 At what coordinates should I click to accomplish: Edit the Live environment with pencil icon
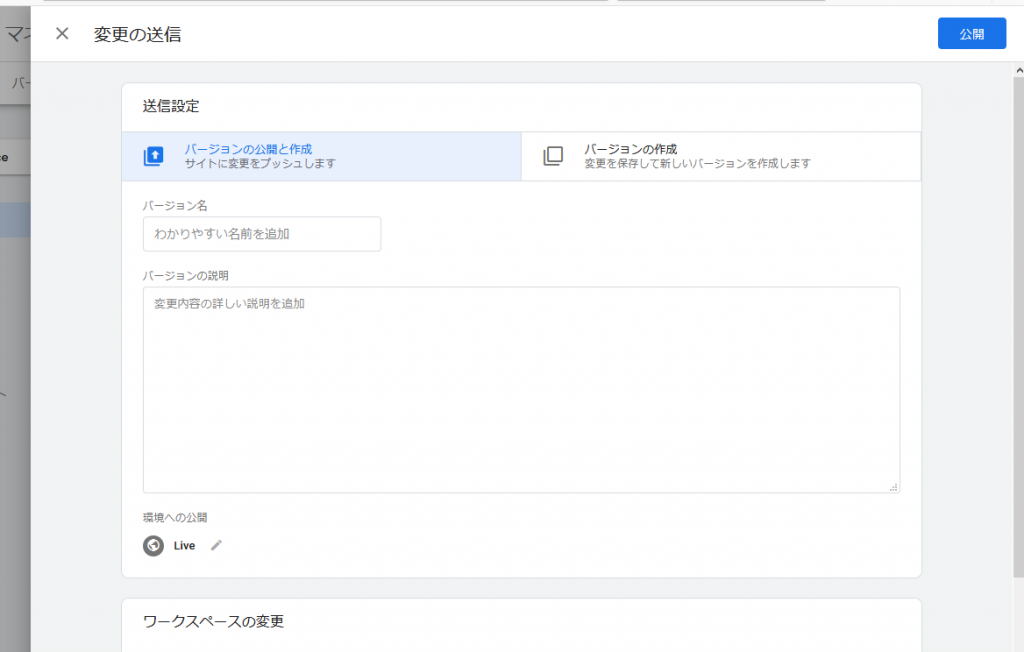[216, 546]
